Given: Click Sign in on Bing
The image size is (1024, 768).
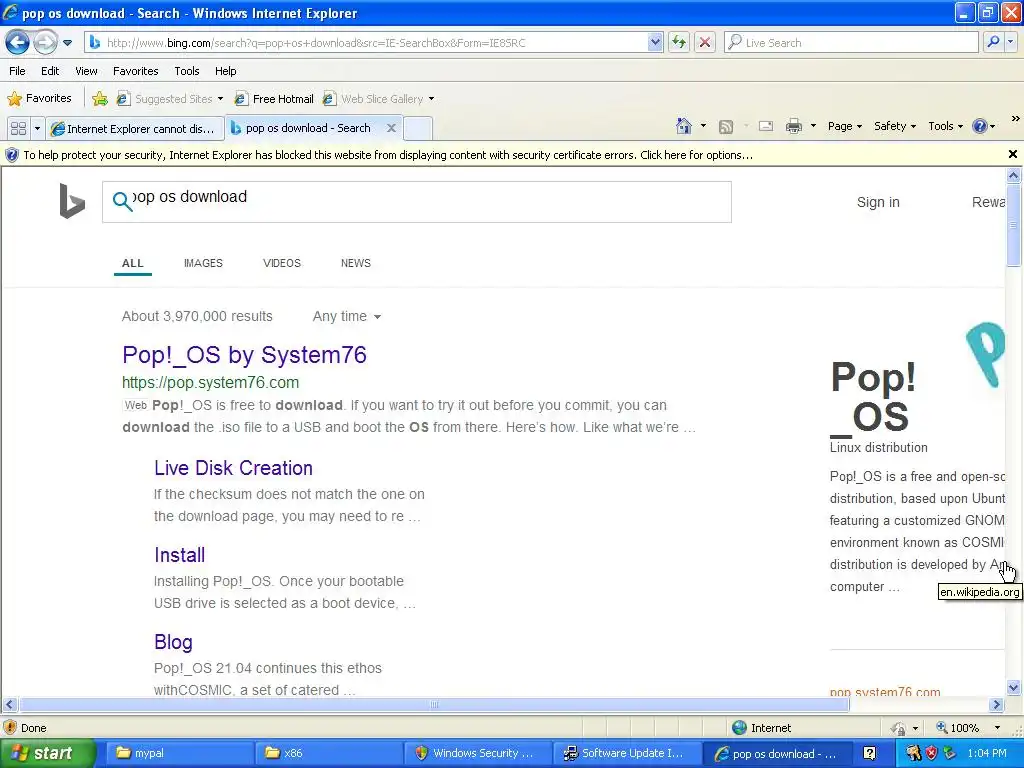Looking at the screenshot, I should [878, 202].
